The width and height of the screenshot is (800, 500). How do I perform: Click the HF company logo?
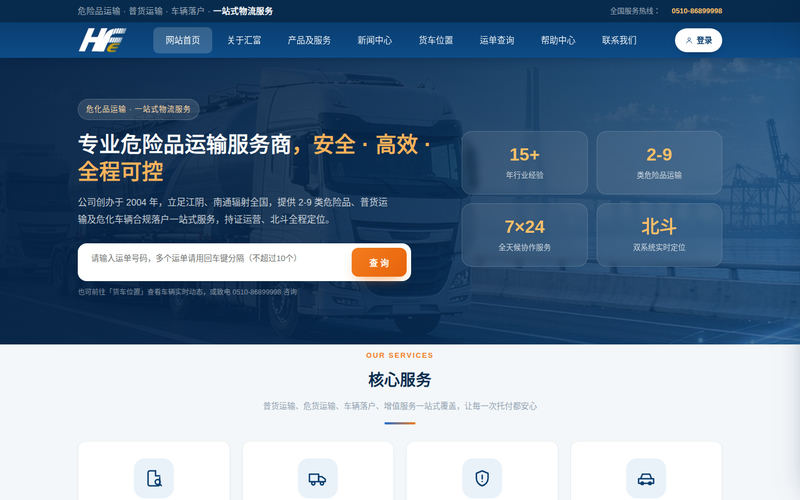(x=102, y=40)
